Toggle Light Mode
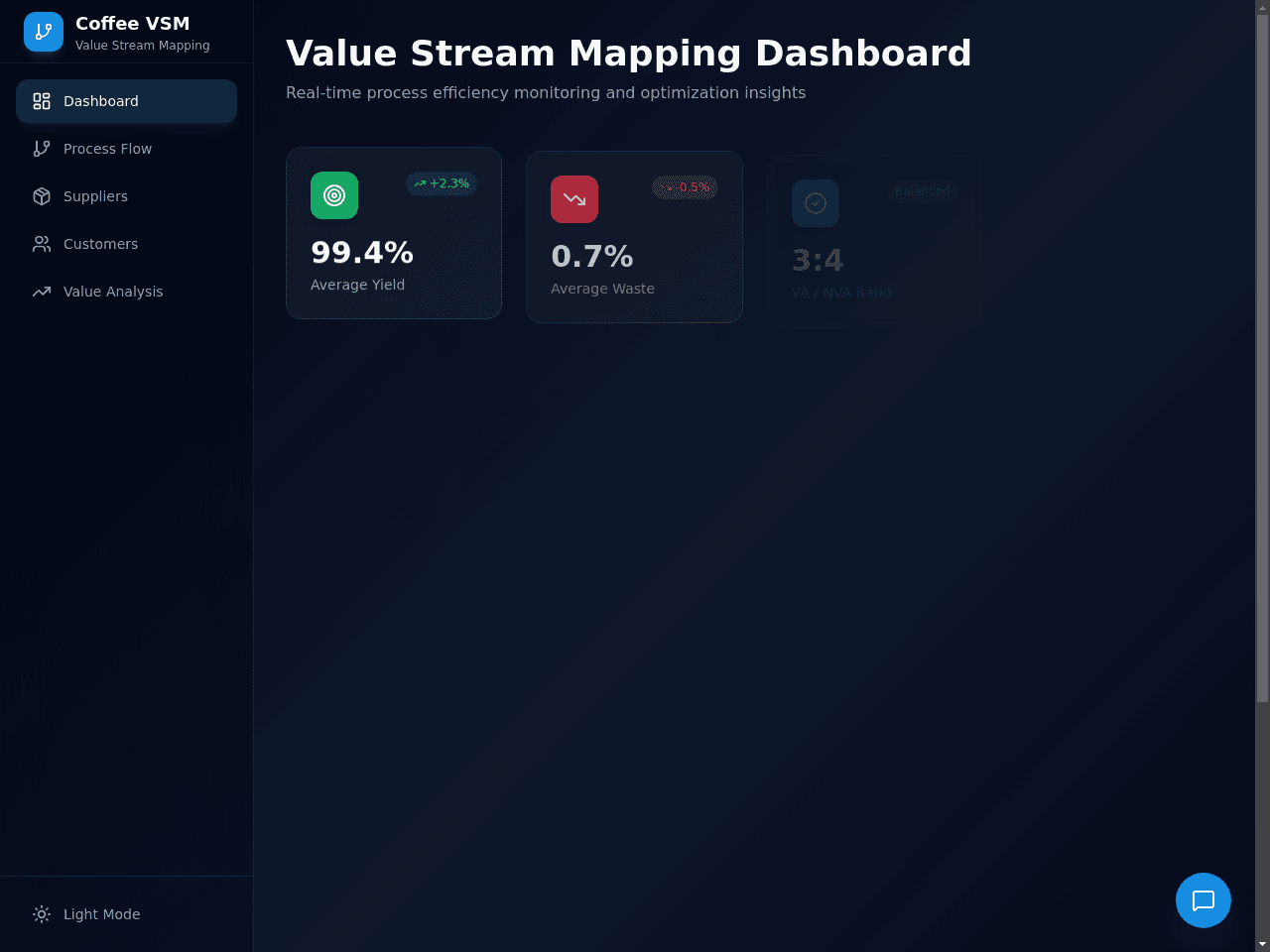The width and height of the screenshot is (1270, 952). [x=126, y=914]
